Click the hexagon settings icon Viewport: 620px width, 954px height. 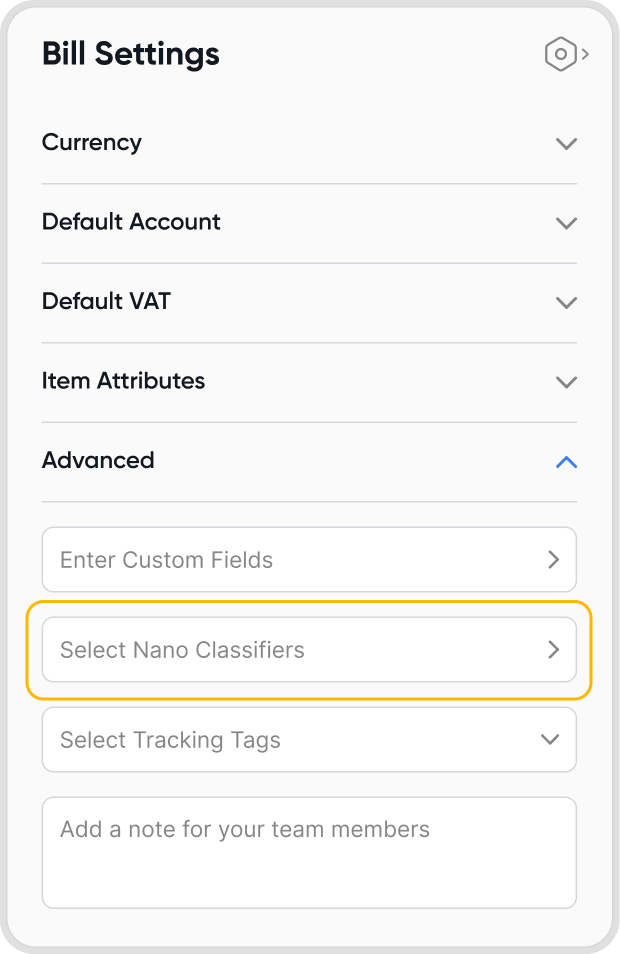click(561, 54)
